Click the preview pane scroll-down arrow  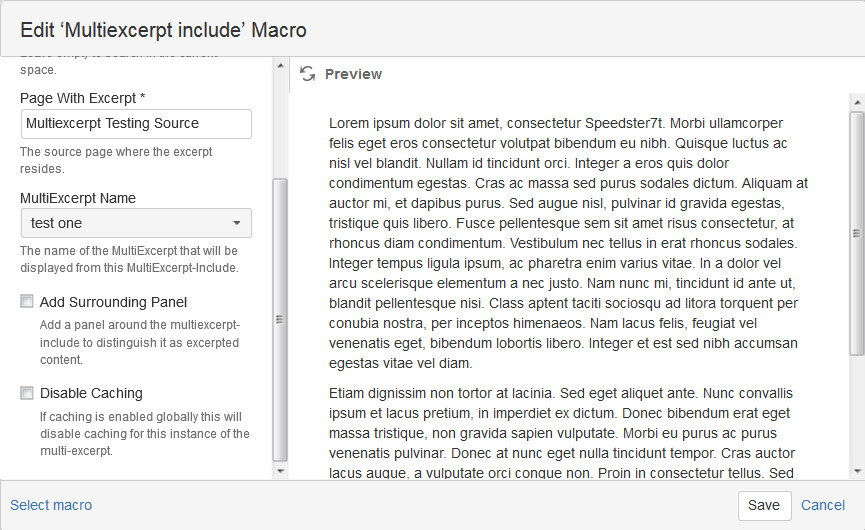pos(856,471)
